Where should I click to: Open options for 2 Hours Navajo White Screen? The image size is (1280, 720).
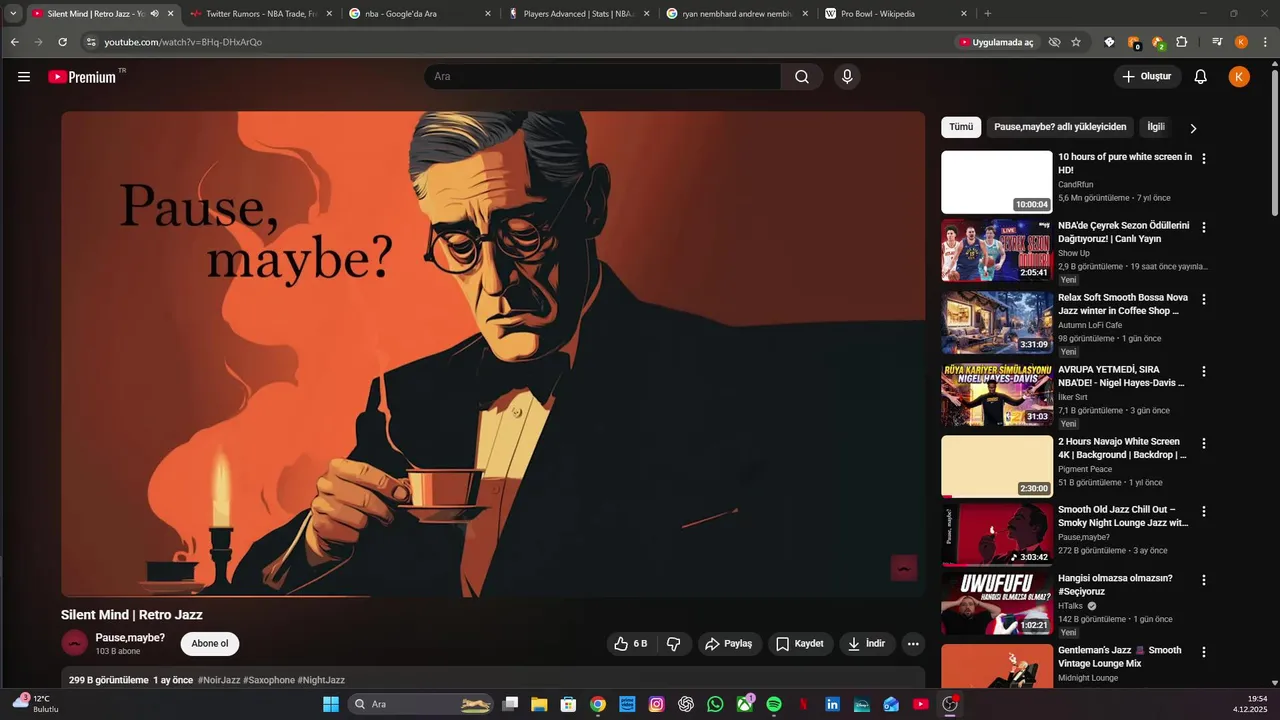point(1204,444)
